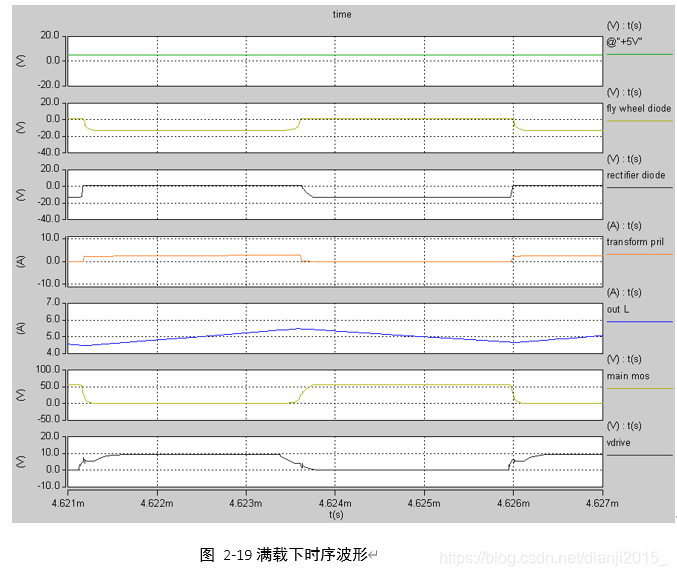The image size is (677, 576).
Task: Click the '(A)' y-axis unit of out L plot
Action: point(20,328)
